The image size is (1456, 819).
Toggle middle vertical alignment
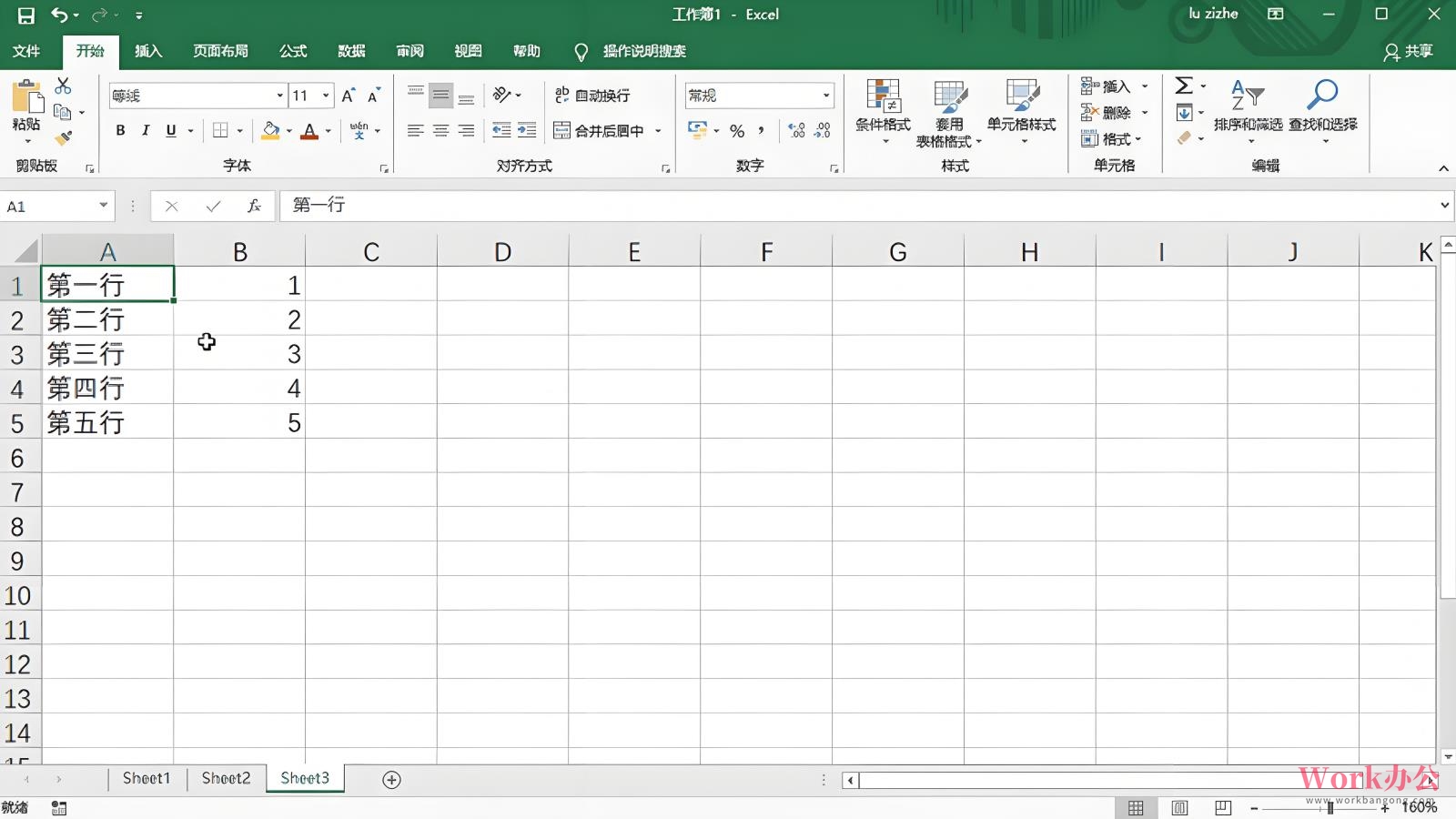click(441, 95)
